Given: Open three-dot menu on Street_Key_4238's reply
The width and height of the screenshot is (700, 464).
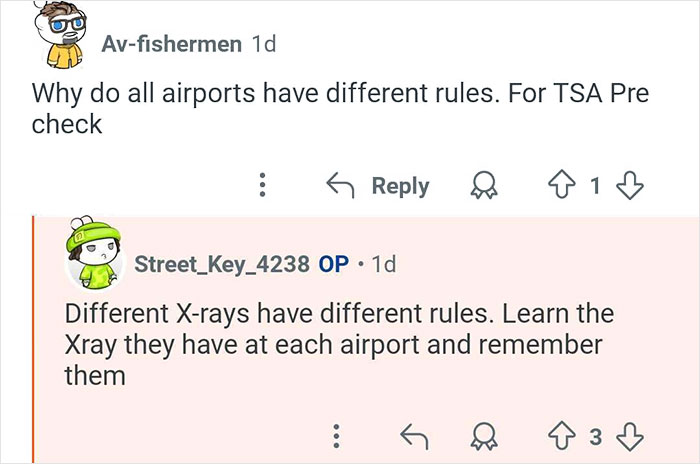Looking at the screenshot, I should click(337, 436).
